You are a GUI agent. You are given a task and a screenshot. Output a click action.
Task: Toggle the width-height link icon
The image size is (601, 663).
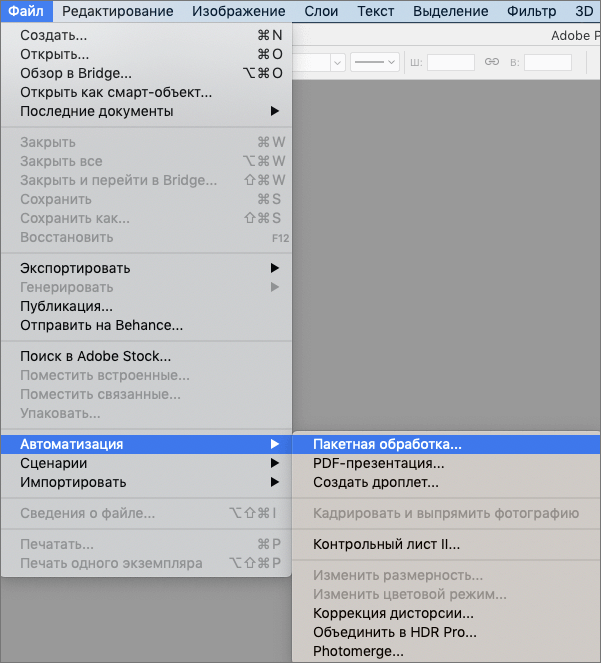click(491, 62)
